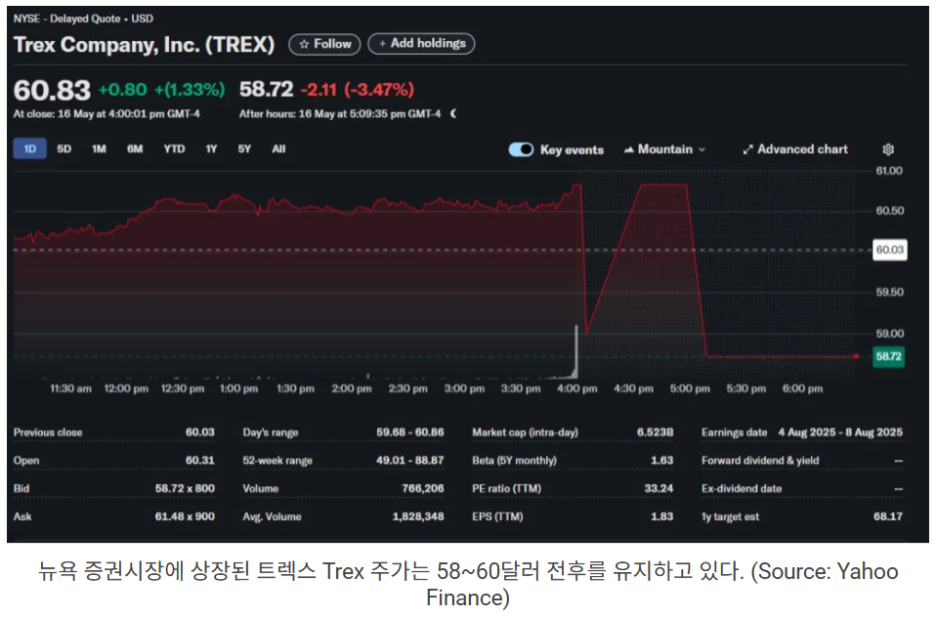Click the Ex-dividend date label

[741, 488]
